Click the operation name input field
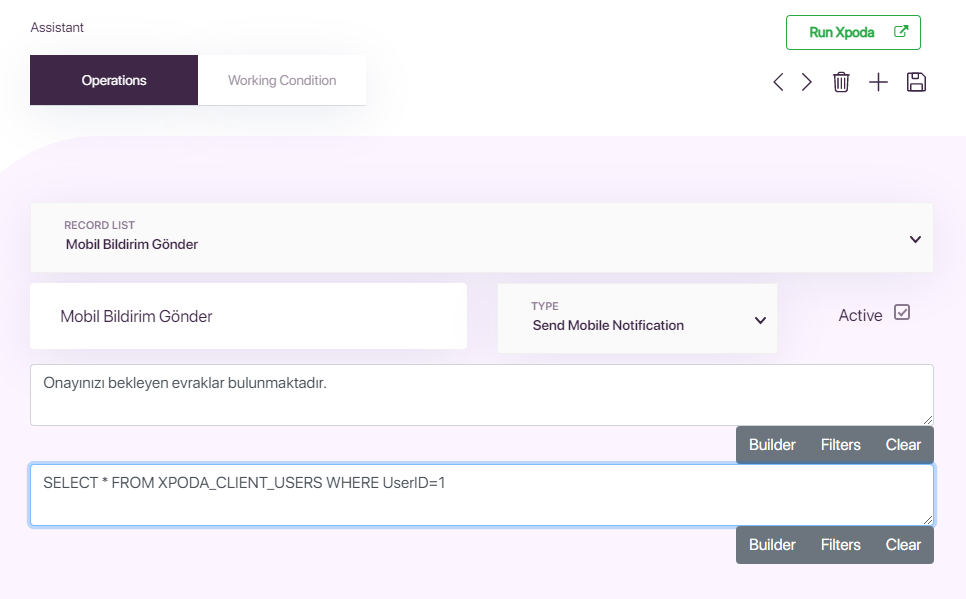Image resolution: width=966 pixels, height=599 pixels. 248,316
